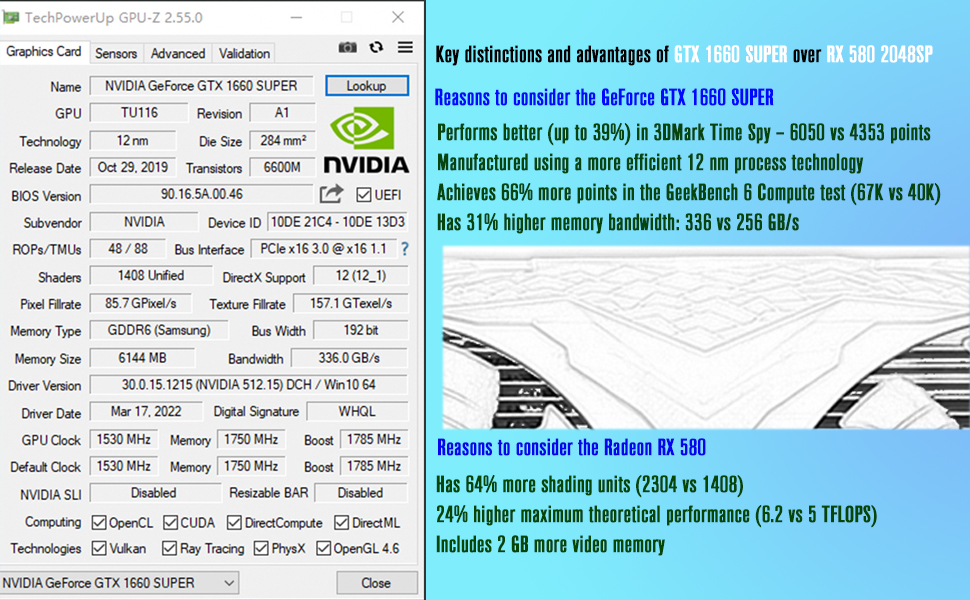Click the Default Clock value 1530 MHz

pyautogui.click(x=124, y=466)
